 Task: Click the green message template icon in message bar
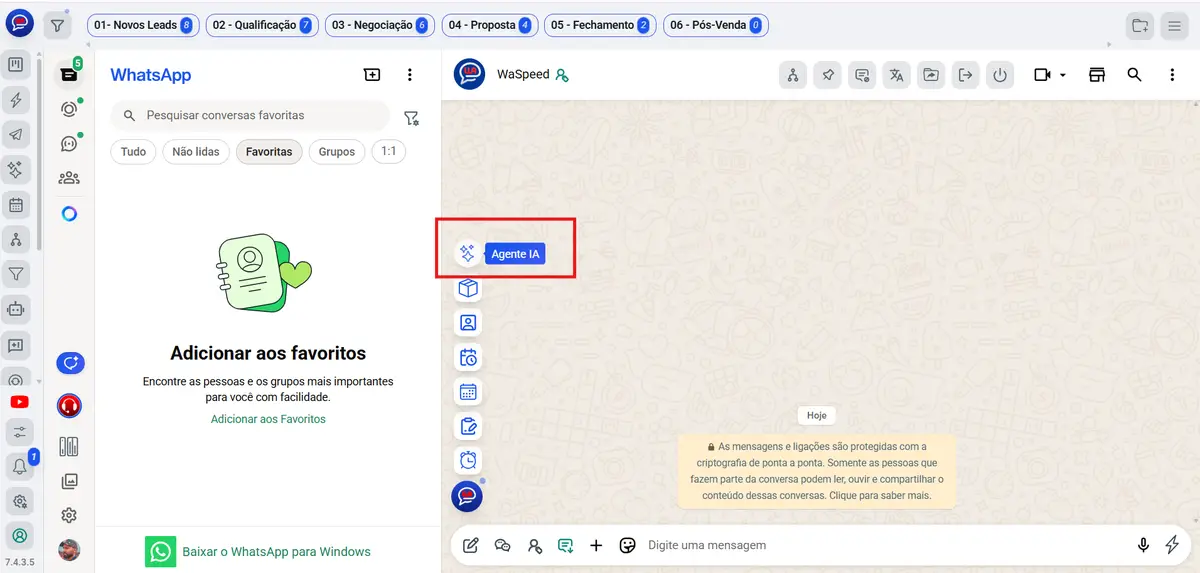tap(565, 545)
